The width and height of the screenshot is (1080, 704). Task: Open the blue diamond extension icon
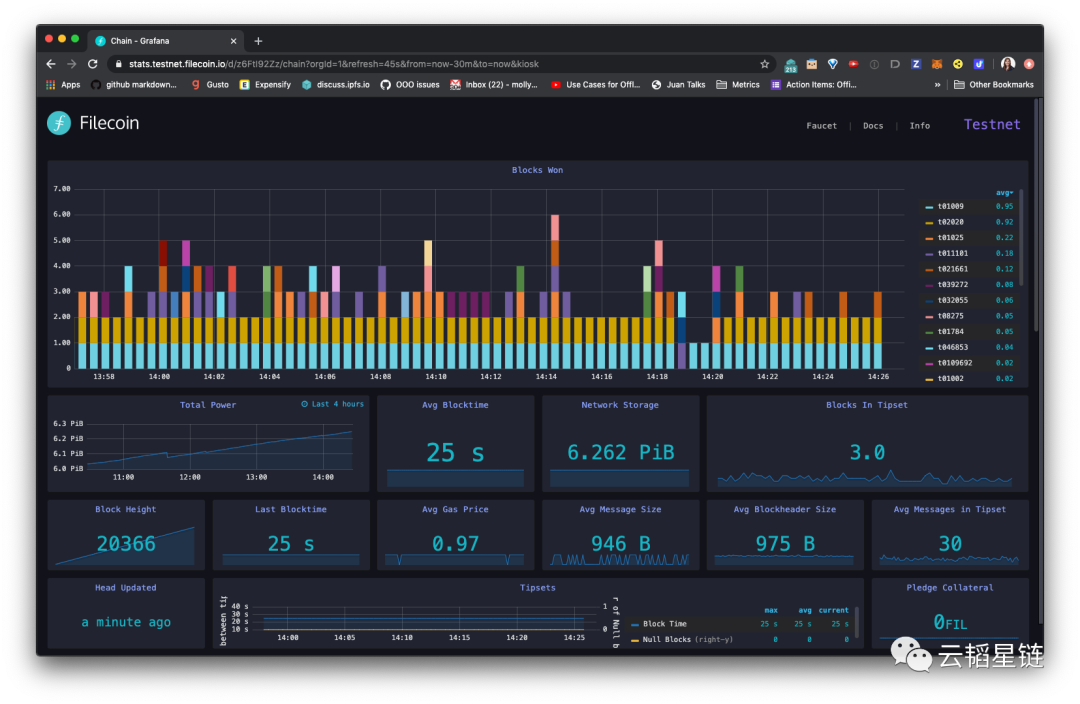[833, 64]
